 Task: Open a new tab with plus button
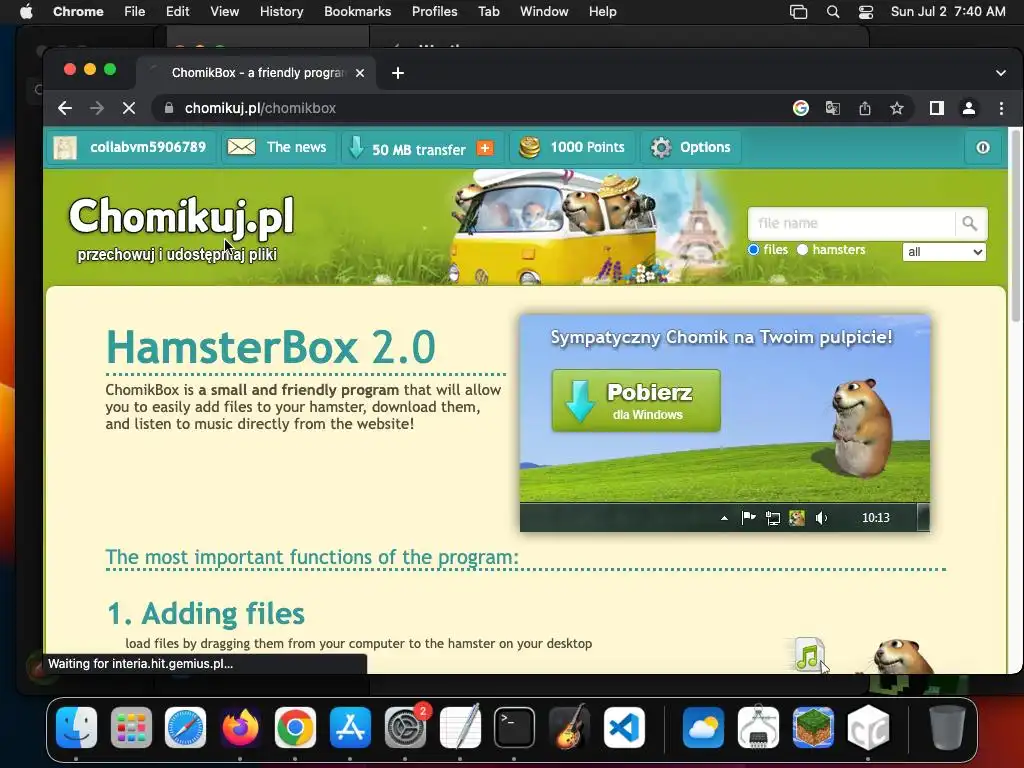pyautogui.click(x=398, y=73)
